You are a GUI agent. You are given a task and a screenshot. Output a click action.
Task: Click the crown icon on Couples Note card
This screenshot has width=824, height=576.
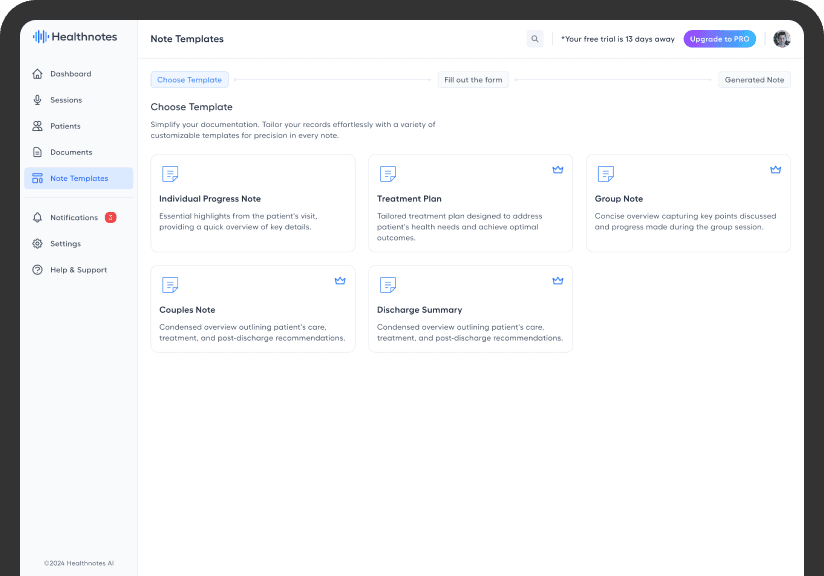point(340,281)
